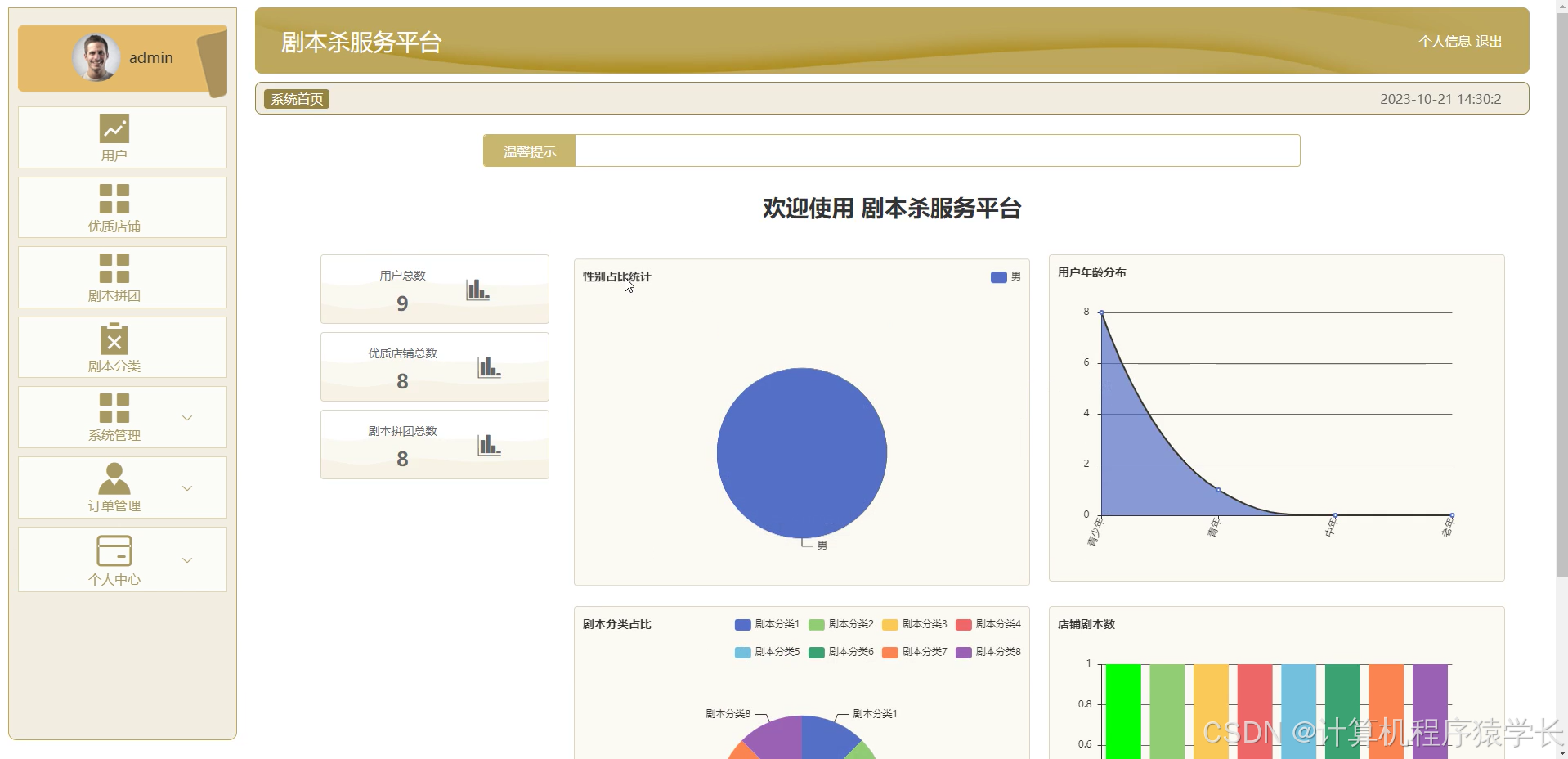Click the 剧本杀服务平台 header title
Image resolution: width=1568 pixels, height=759 pixels.
[361, 43]
